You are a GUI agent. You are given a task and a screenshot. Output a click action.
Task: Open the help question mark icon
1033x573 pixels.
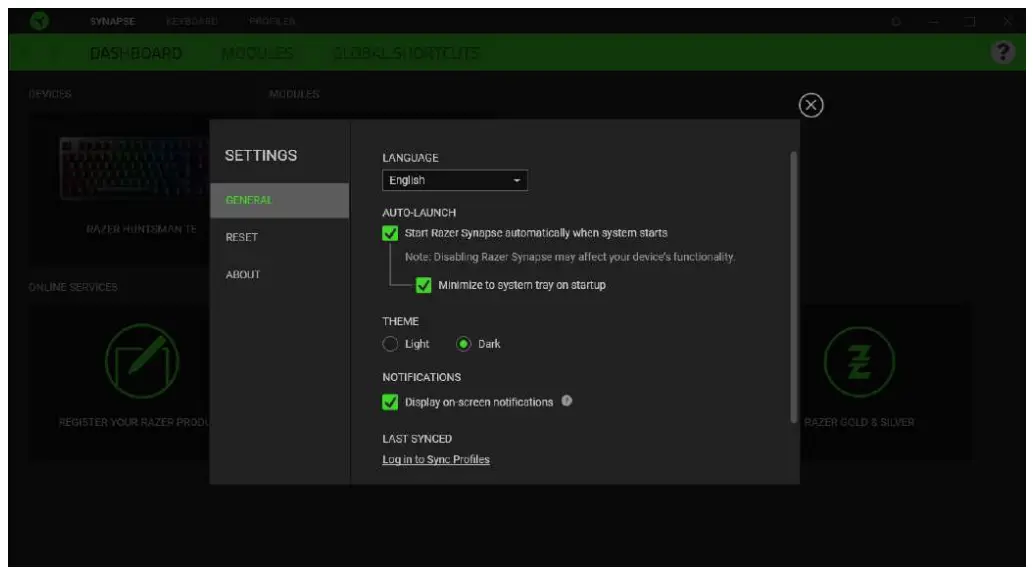[x=1002, y=53]
